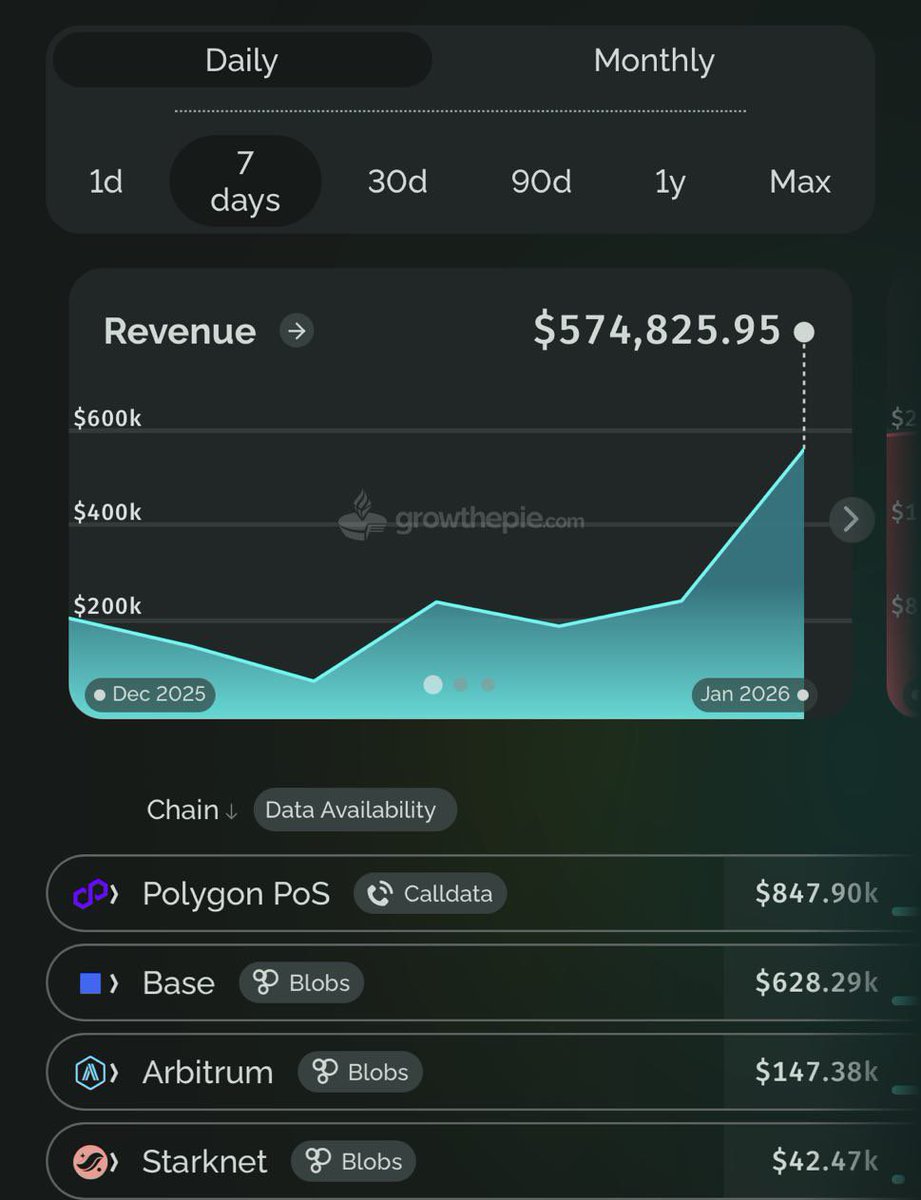Screen dimensions: 921x1200
Task: Click the $42.47k Starknet value
Action: coord(825,1160)
